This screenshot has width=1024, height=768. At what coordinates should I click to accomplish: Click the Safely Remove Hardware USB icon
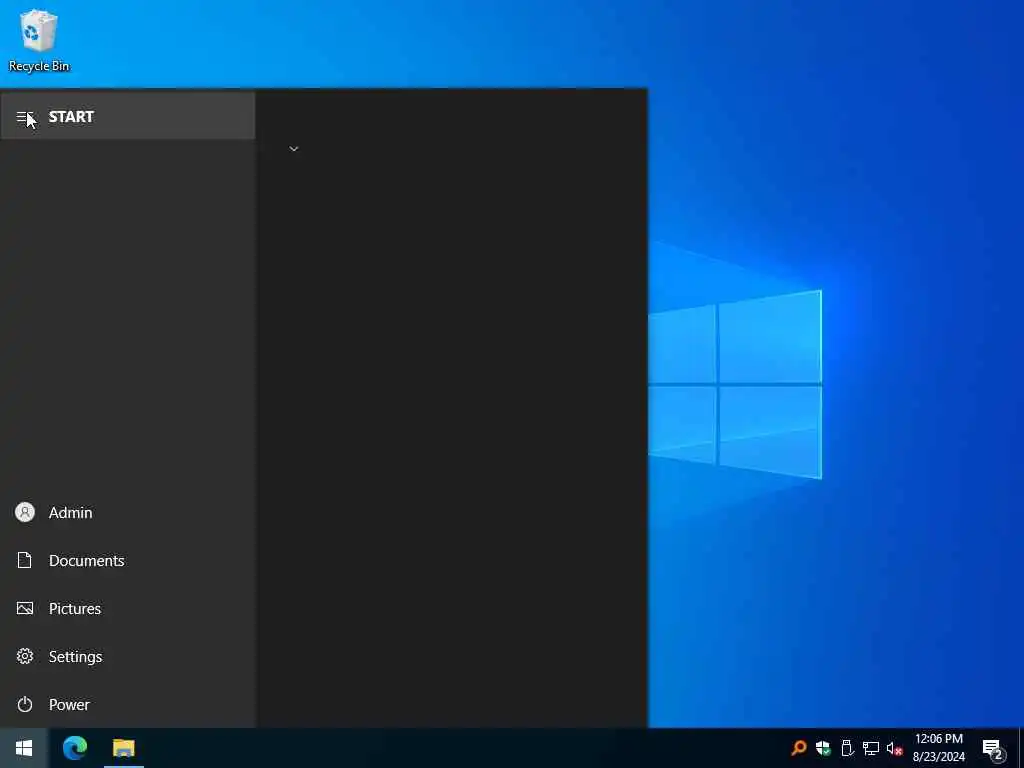click(847, 748)
